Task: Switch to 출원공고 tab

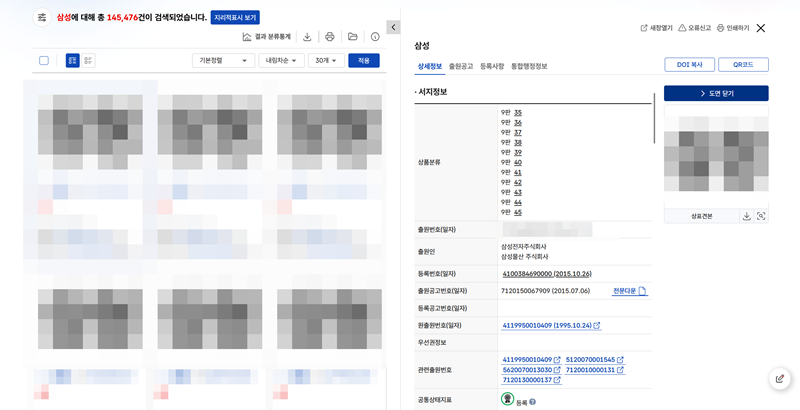Action: [461, 66]
